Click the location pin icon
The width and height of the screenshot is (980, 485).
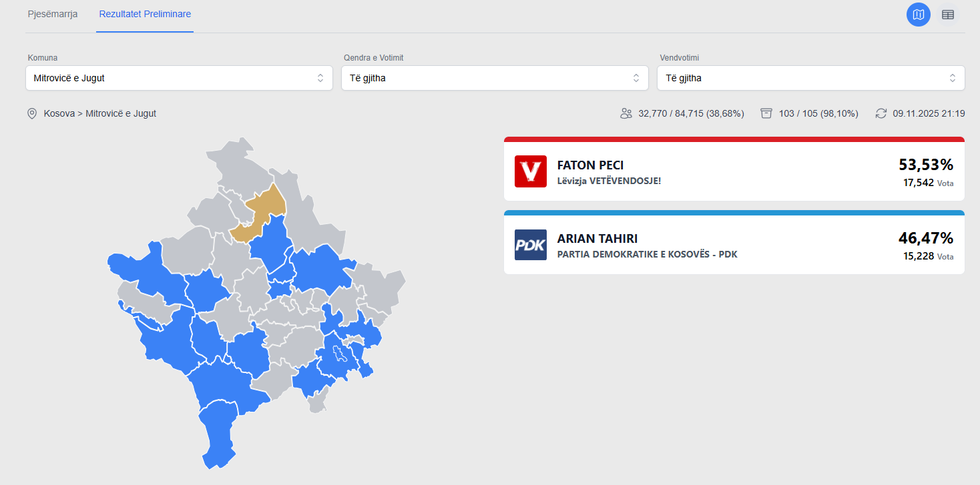click(x=32, y=114)
